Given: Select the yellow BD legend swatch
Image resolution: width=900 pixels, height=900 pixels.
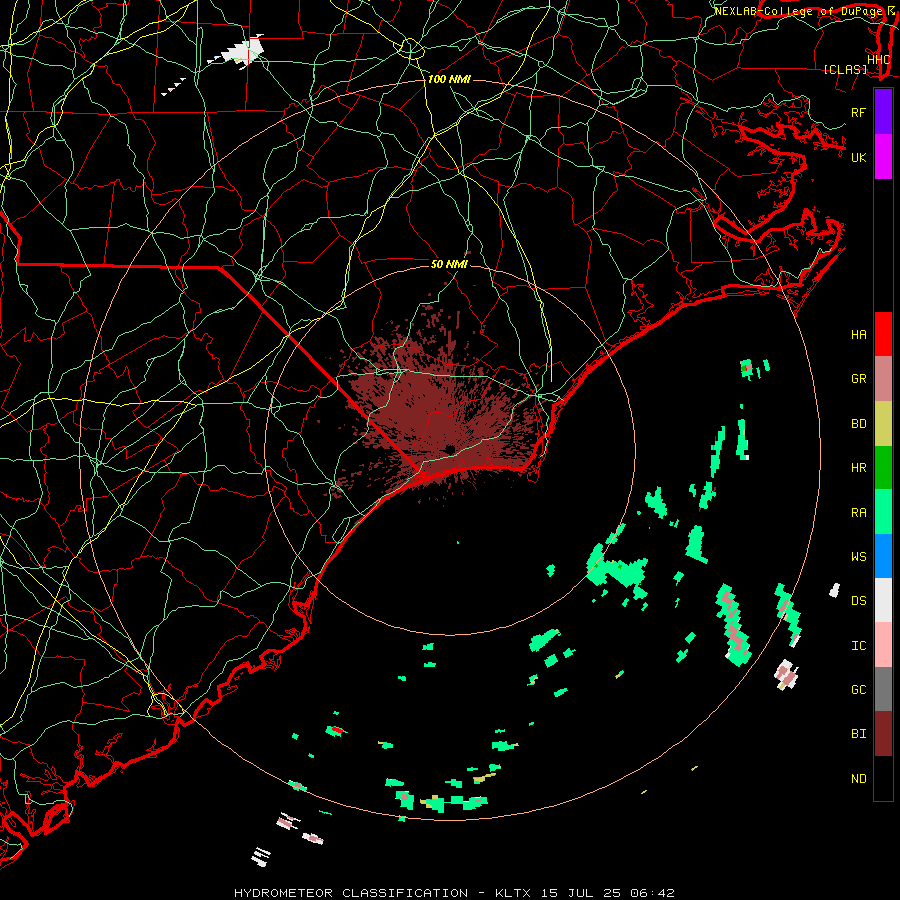Looking at the screenshot, I should (883, 423).
